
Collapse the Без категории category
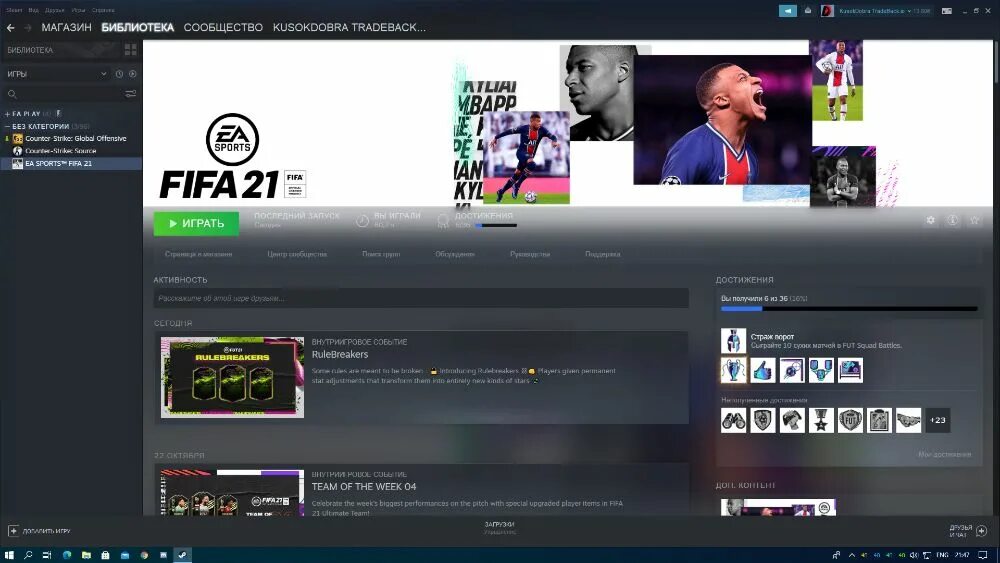pos(7,126)
